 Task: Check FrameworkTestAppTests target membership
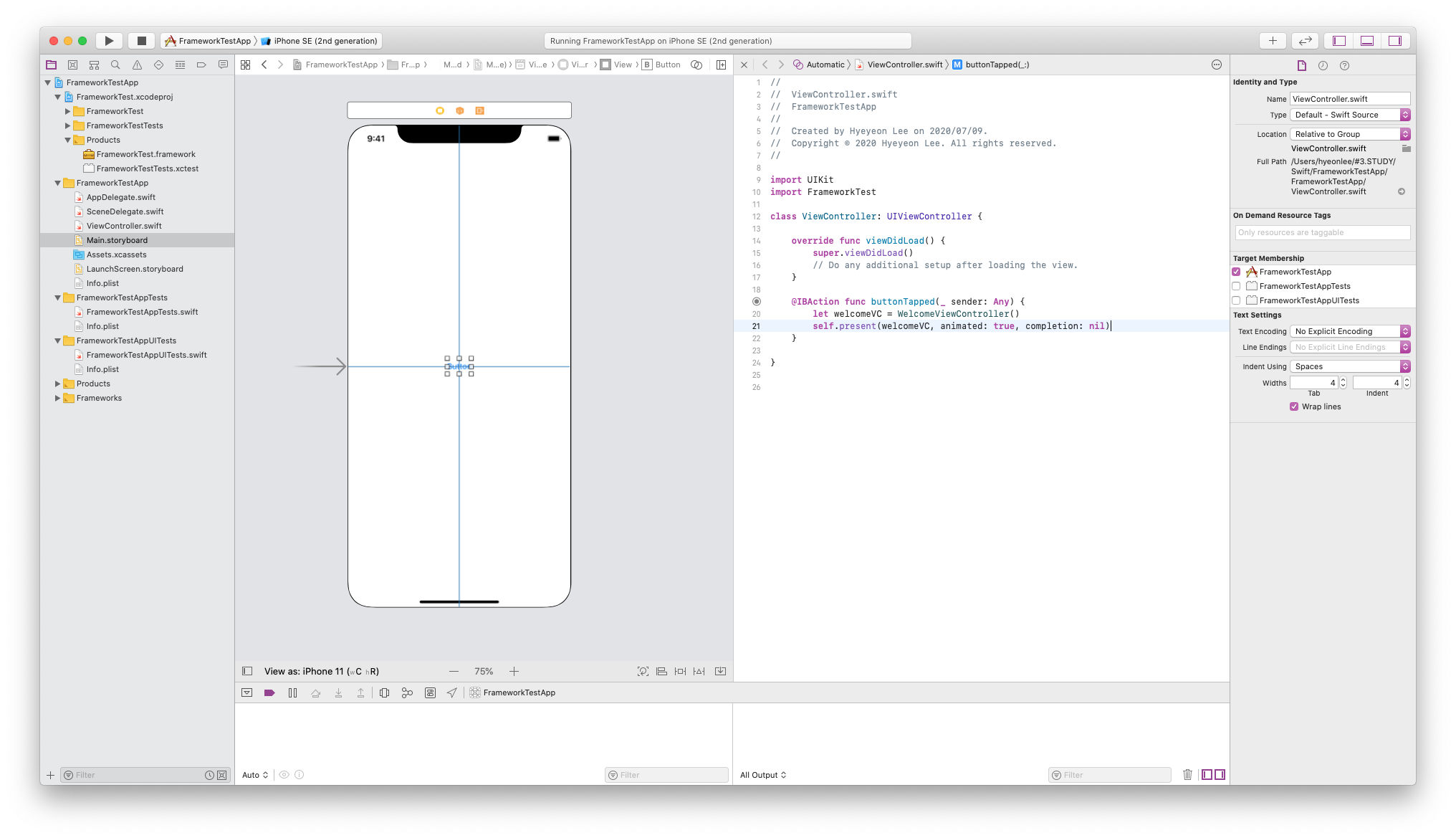[1236, 286]
